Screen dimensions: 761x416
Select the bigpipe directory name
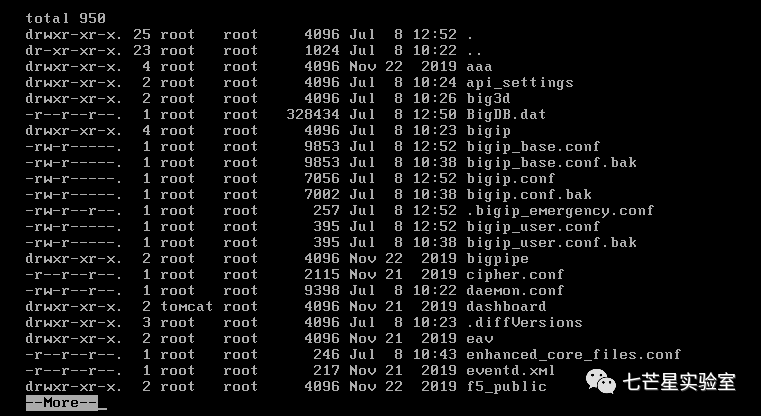[x=497, y=259]
